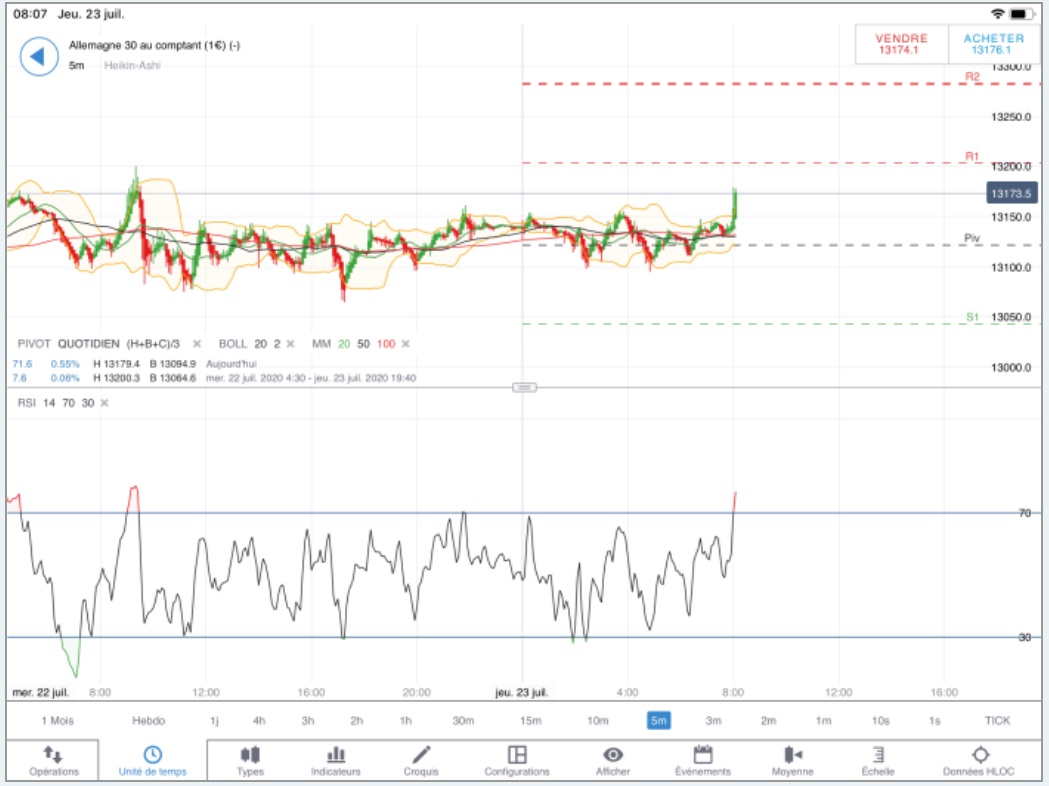Select the TICK timeframe
This screenshot has height=786, width=1049.
click(997, 720)
